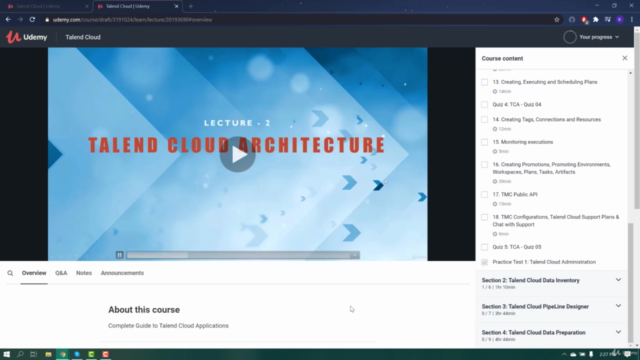
Task: Click the Talend Cloud course title
Action: pyautogui.click(x=83, y=37)
